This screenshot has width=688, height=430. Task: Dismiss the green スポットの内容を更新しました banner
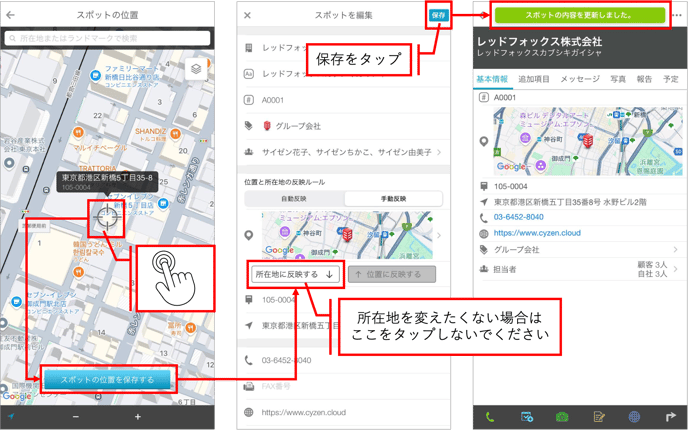pos(580,15)
